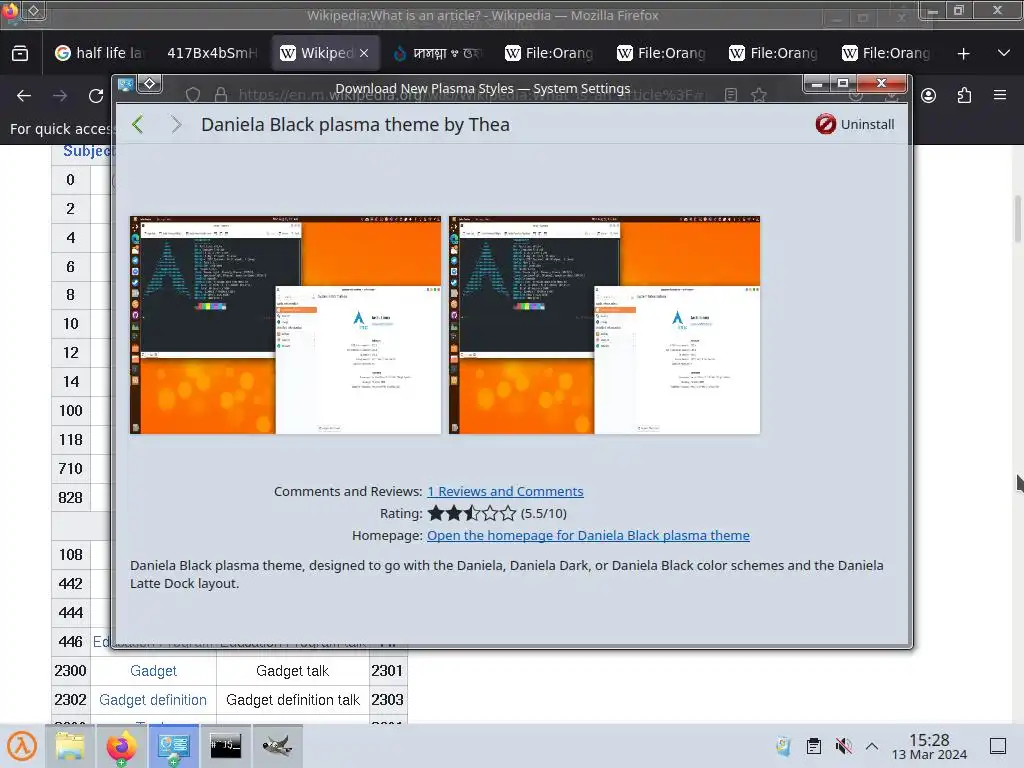The width and height of the screenshot is (1024, 768).
Task: Open the terminal from the taskbar
Action: [225, 746]
